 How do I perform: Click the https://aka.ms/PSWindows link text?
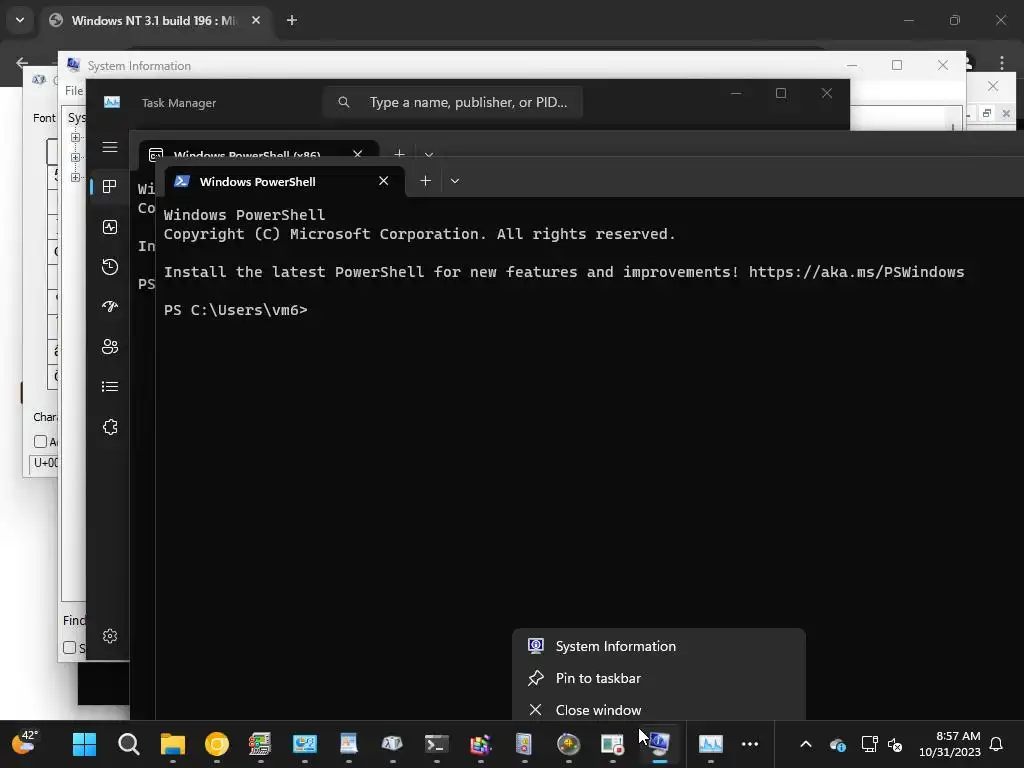pyautogui.click(x=856, y=272)
